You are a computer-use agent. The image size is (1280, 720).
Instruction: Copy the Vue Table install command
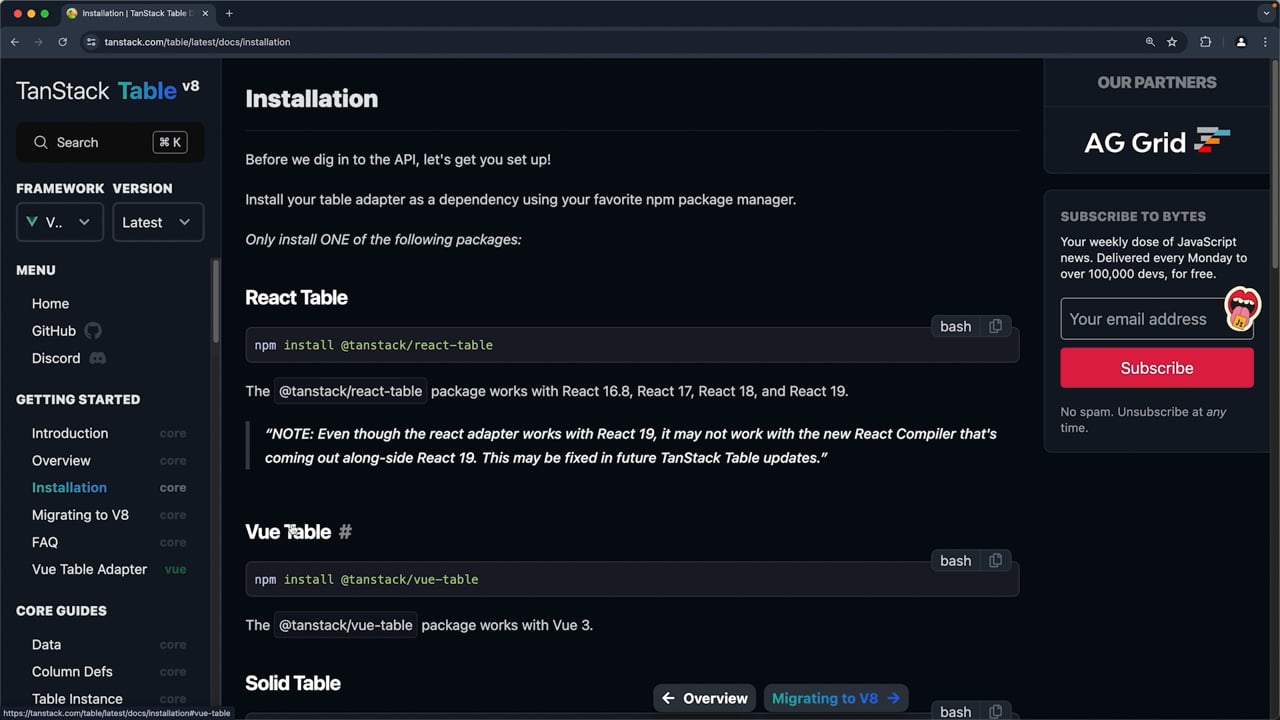pyautogui.click(x=995, y=561)
